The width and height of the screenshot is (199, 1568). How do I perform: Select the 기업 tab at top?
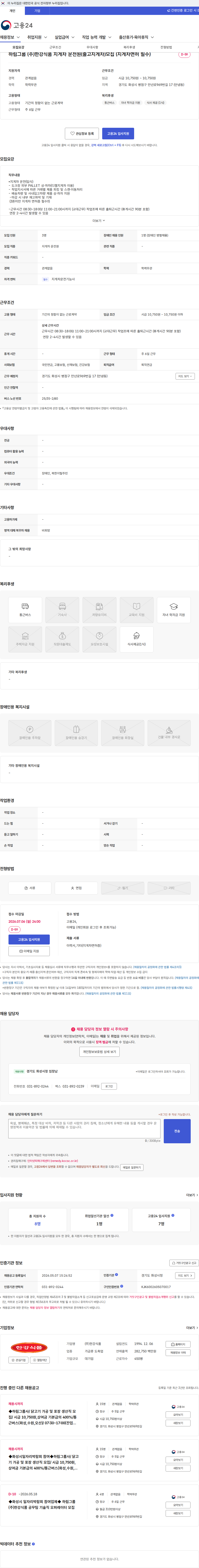[37, 11]
